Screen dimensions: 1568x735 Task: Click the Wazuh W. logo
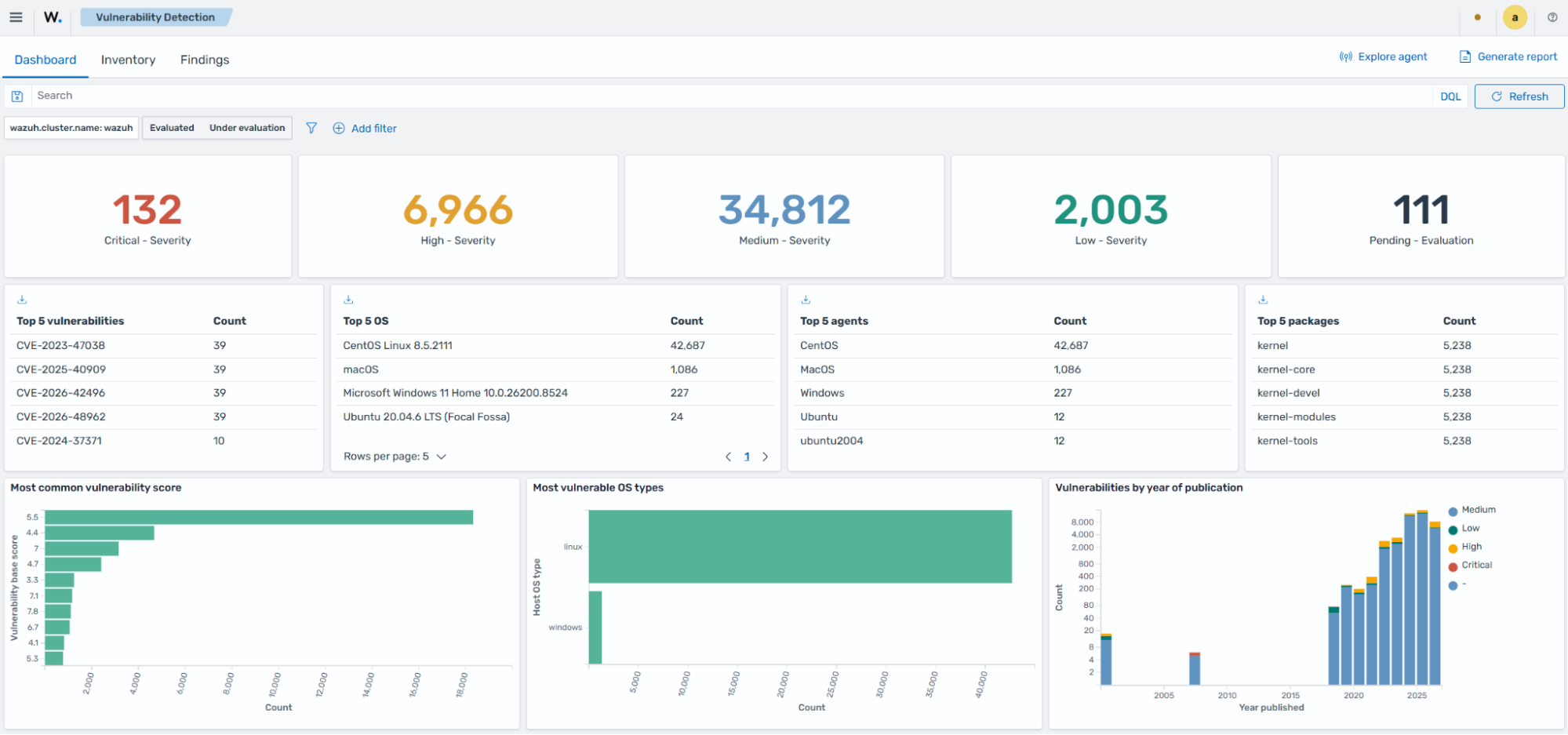53,17
